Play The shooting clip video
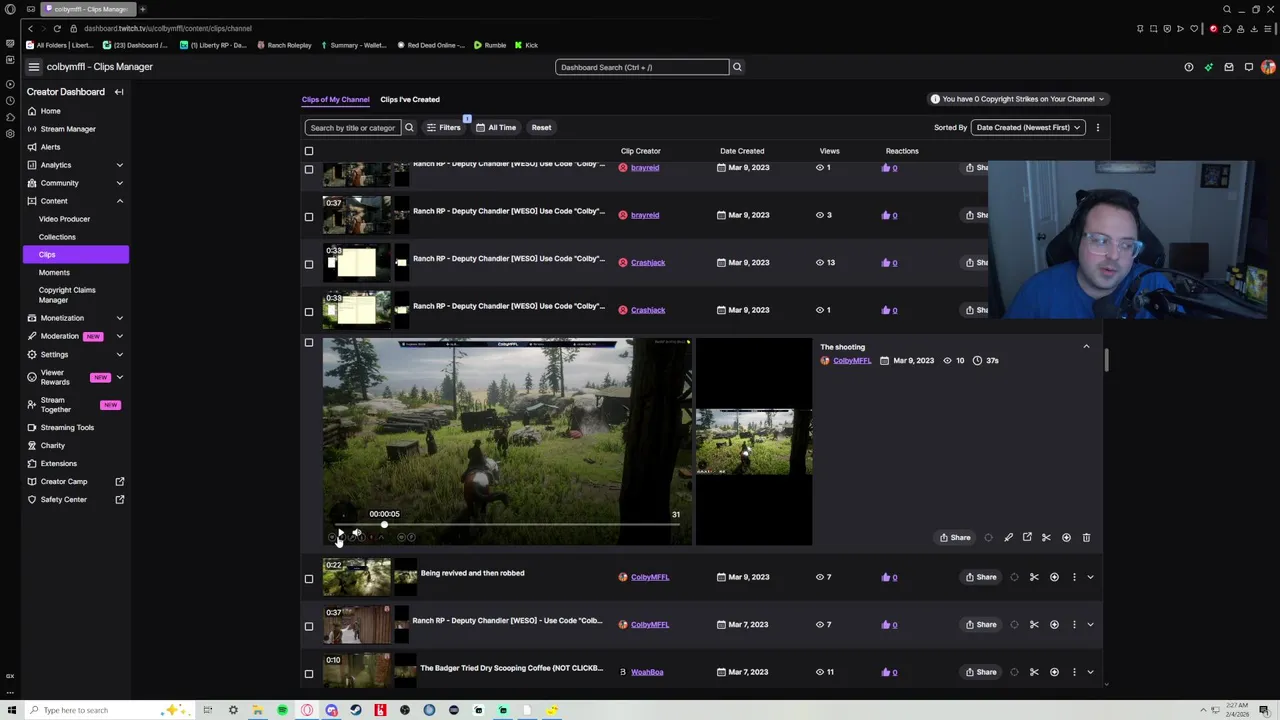The image size is (1280, 720). click(340, 534)
